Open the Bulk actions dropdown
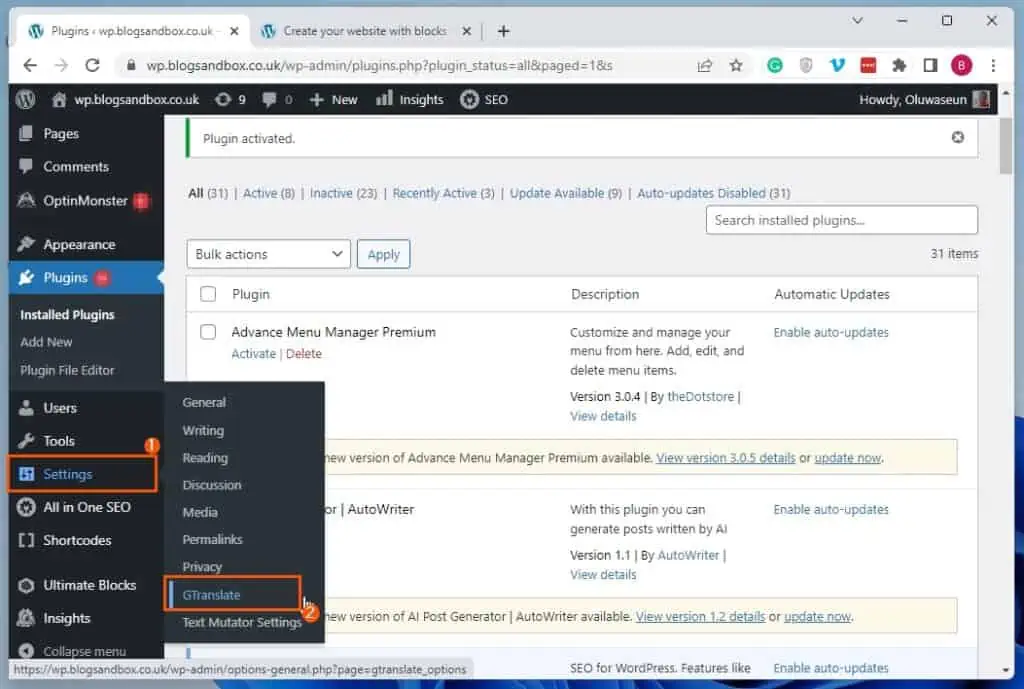The width and height of the screenshot is (1024, 689). (268, 254)
